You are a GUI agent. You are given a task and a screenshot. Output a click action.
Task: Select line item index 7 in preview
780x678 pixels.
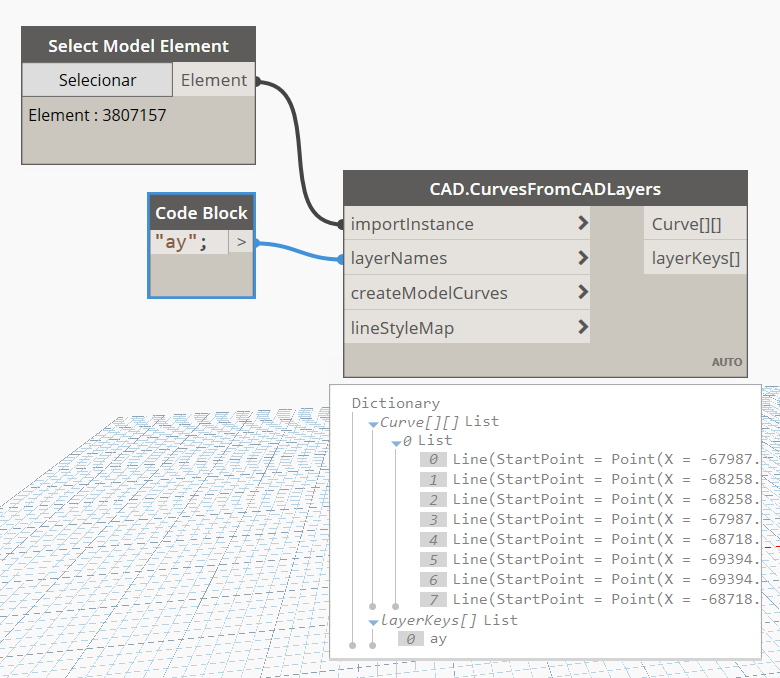click(590, 599)
